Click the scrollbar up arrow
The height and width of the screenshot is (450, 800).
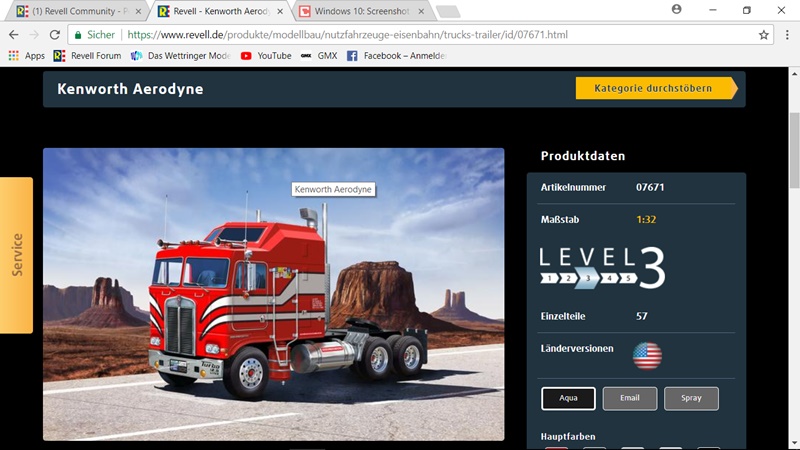tap(794, 73)
